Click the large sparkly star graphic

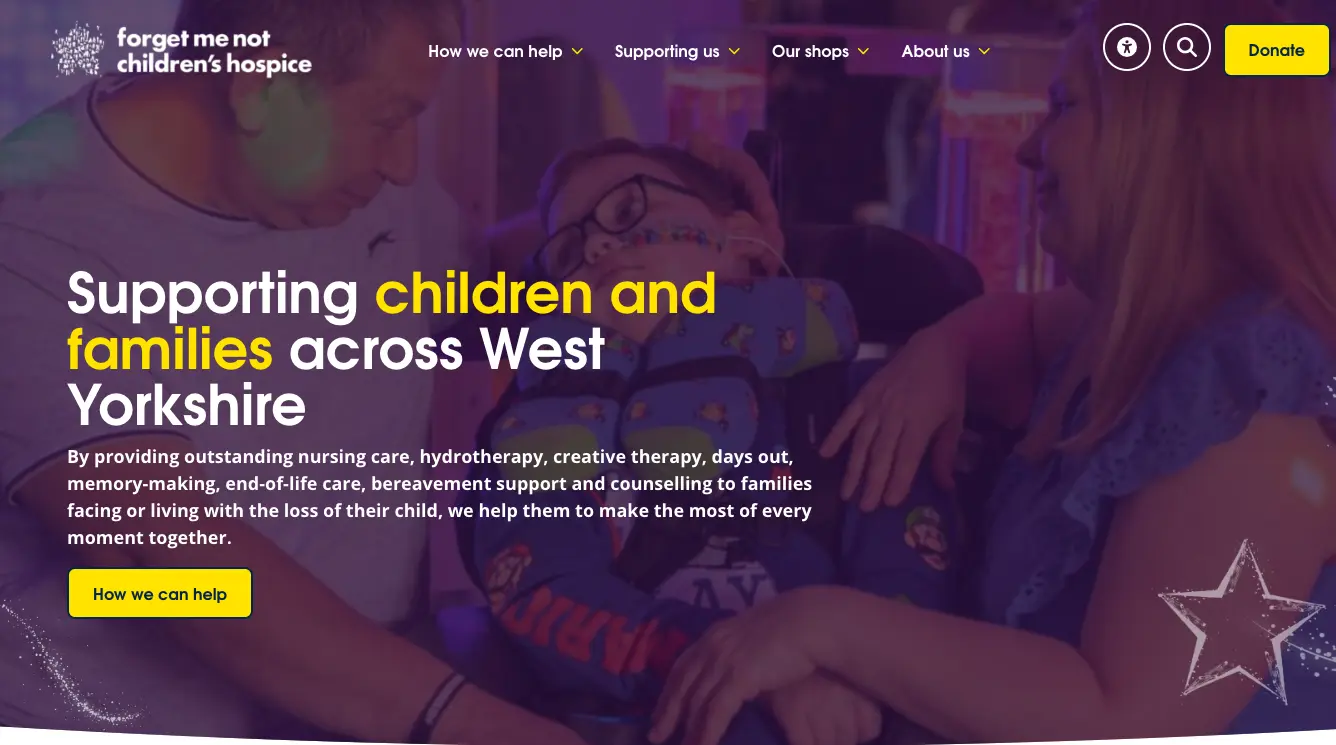point(1238,622)
